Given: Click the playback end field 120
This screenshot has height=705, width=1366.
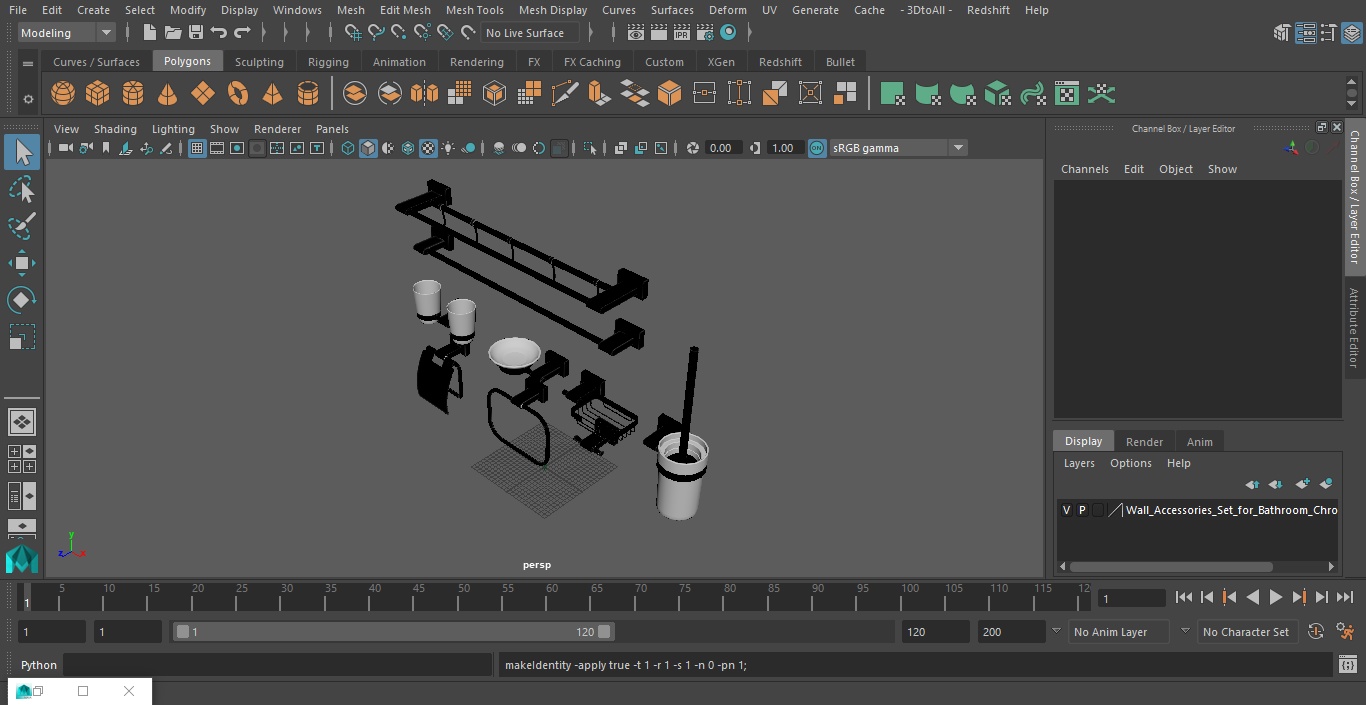Looking at the screenshot, I should (x=935, y=632).
